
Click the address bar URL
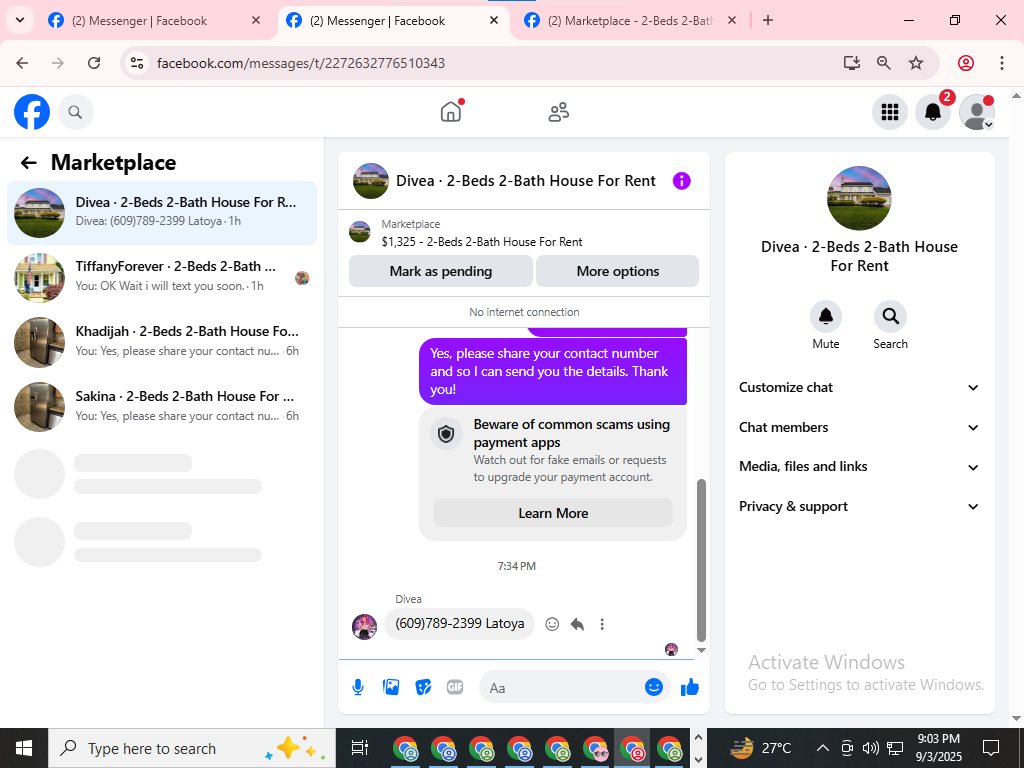[300, 63]
